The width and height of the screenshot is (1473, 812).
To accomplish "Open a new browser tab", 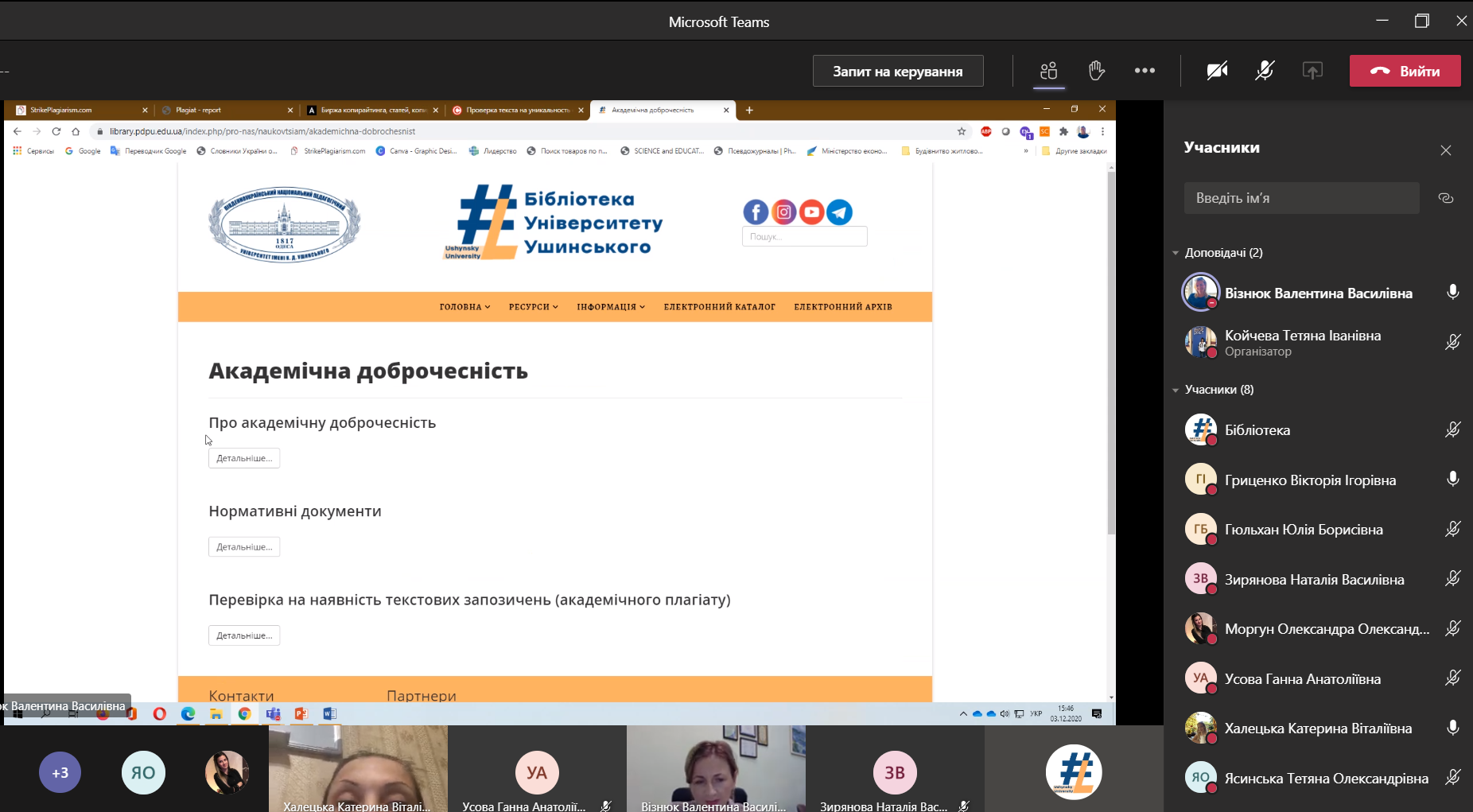I will tap(749, 111).
